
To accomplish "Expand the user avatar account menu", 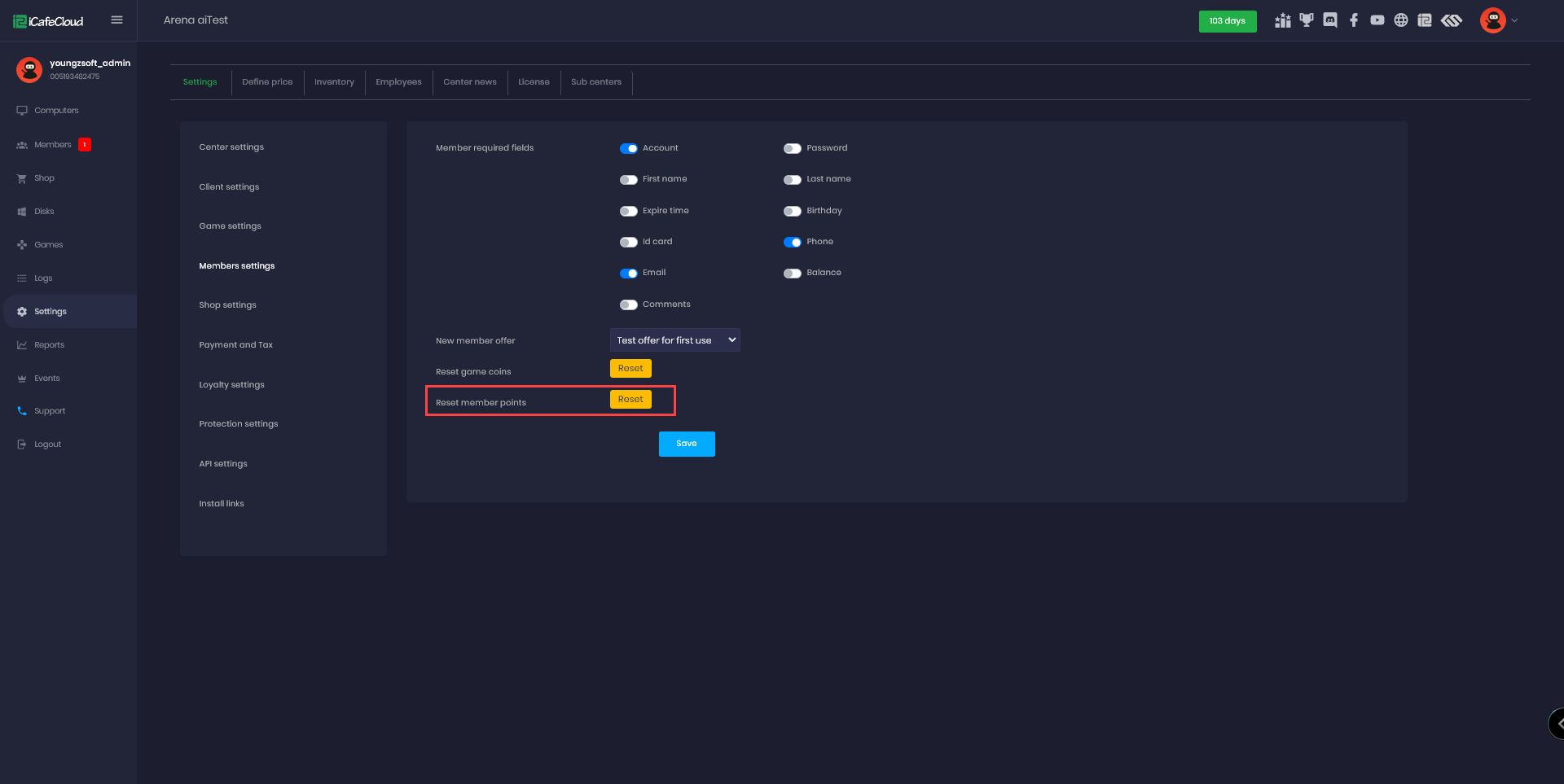I will 1498,20.
